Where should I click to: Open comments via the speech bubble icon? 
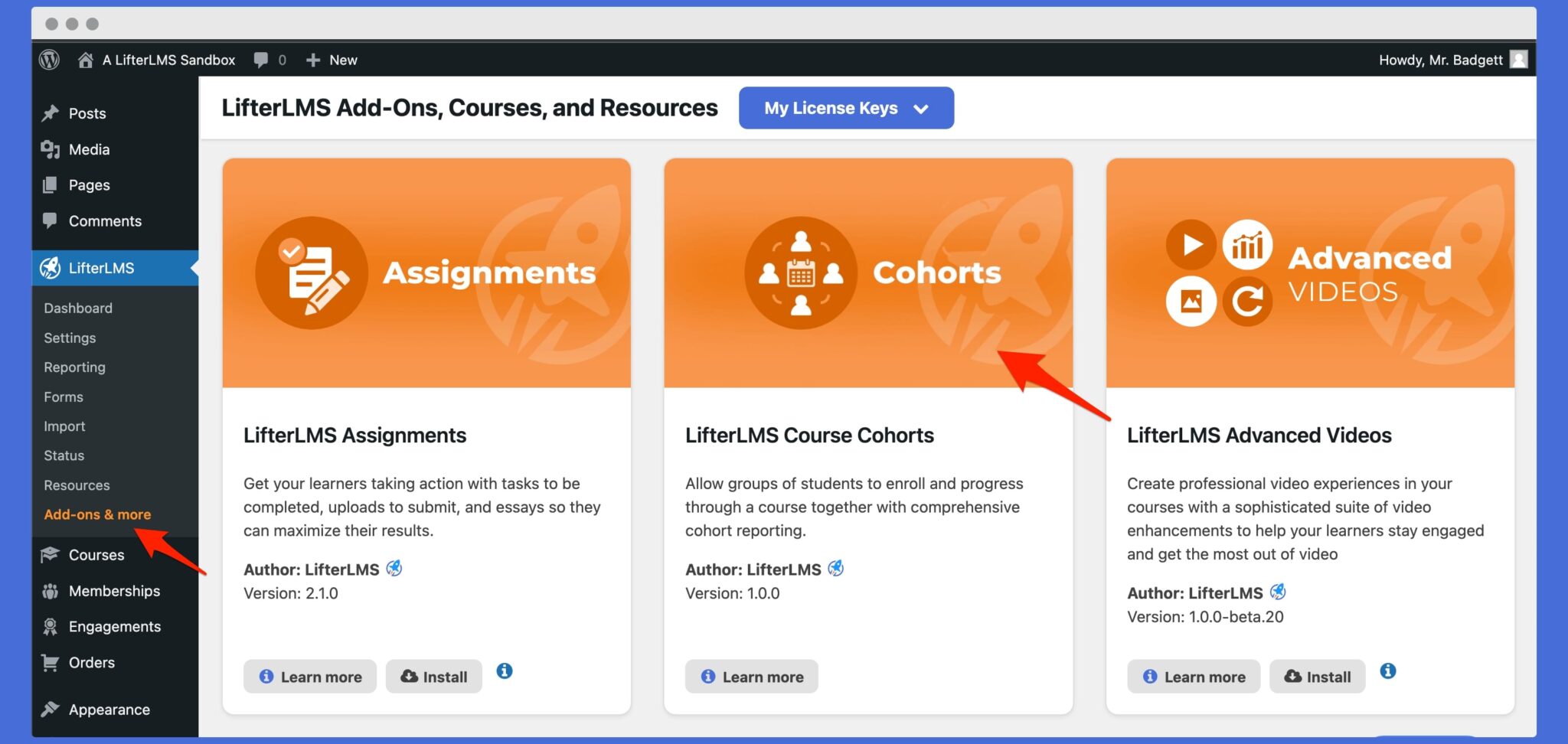[x=260, y=59]
